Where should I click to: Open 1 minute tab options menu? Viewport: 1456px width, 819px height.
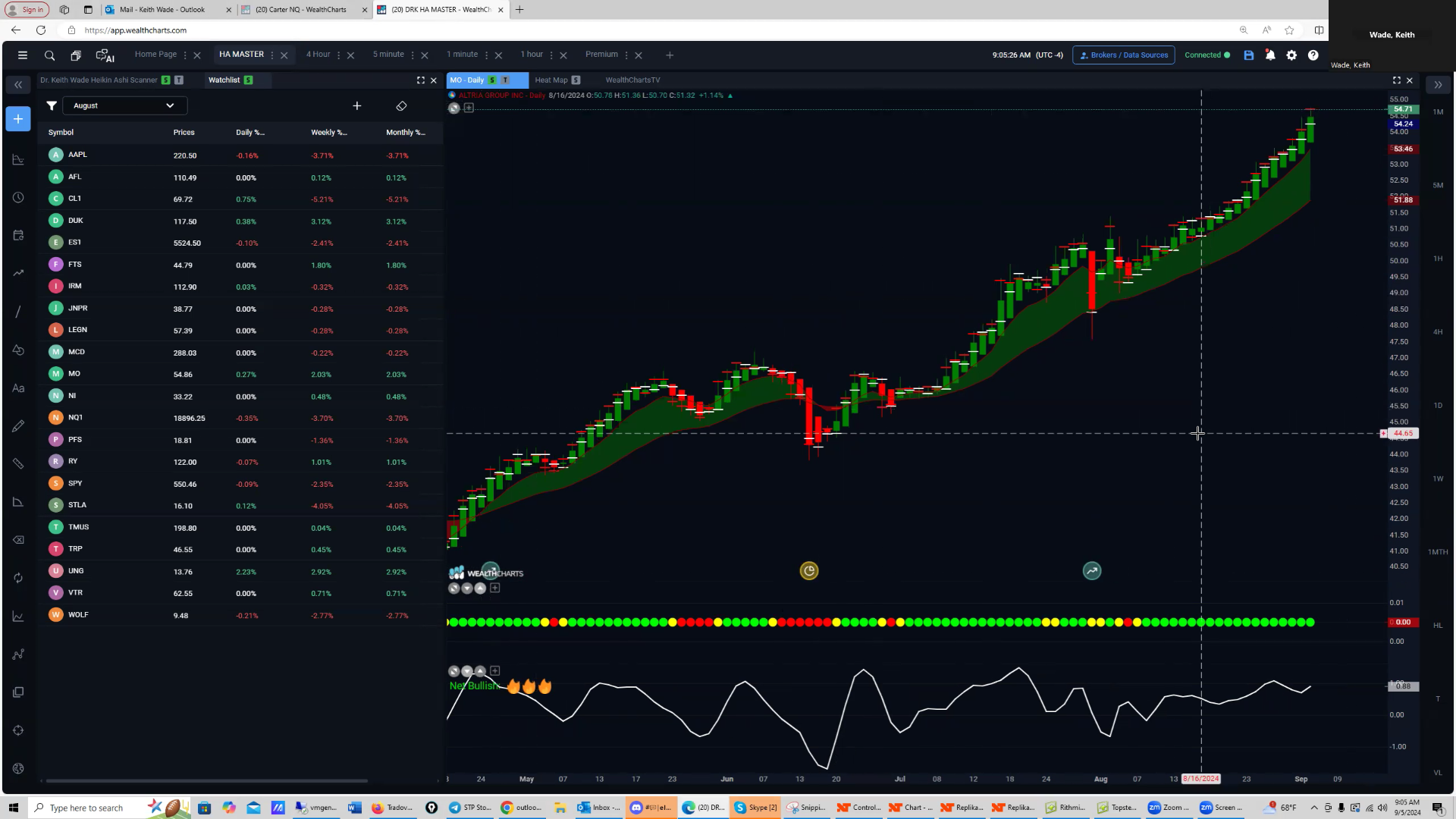486,55
